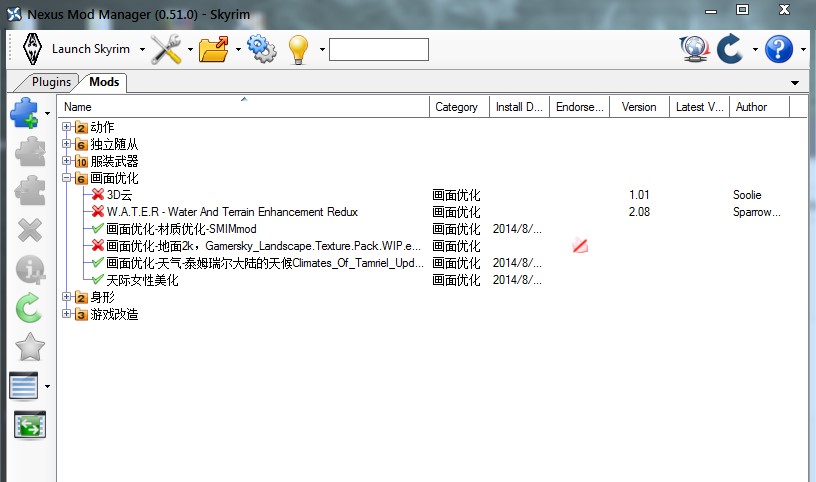Click the star endorse mod icon
The image size is (816, 482).
(30, 347)
